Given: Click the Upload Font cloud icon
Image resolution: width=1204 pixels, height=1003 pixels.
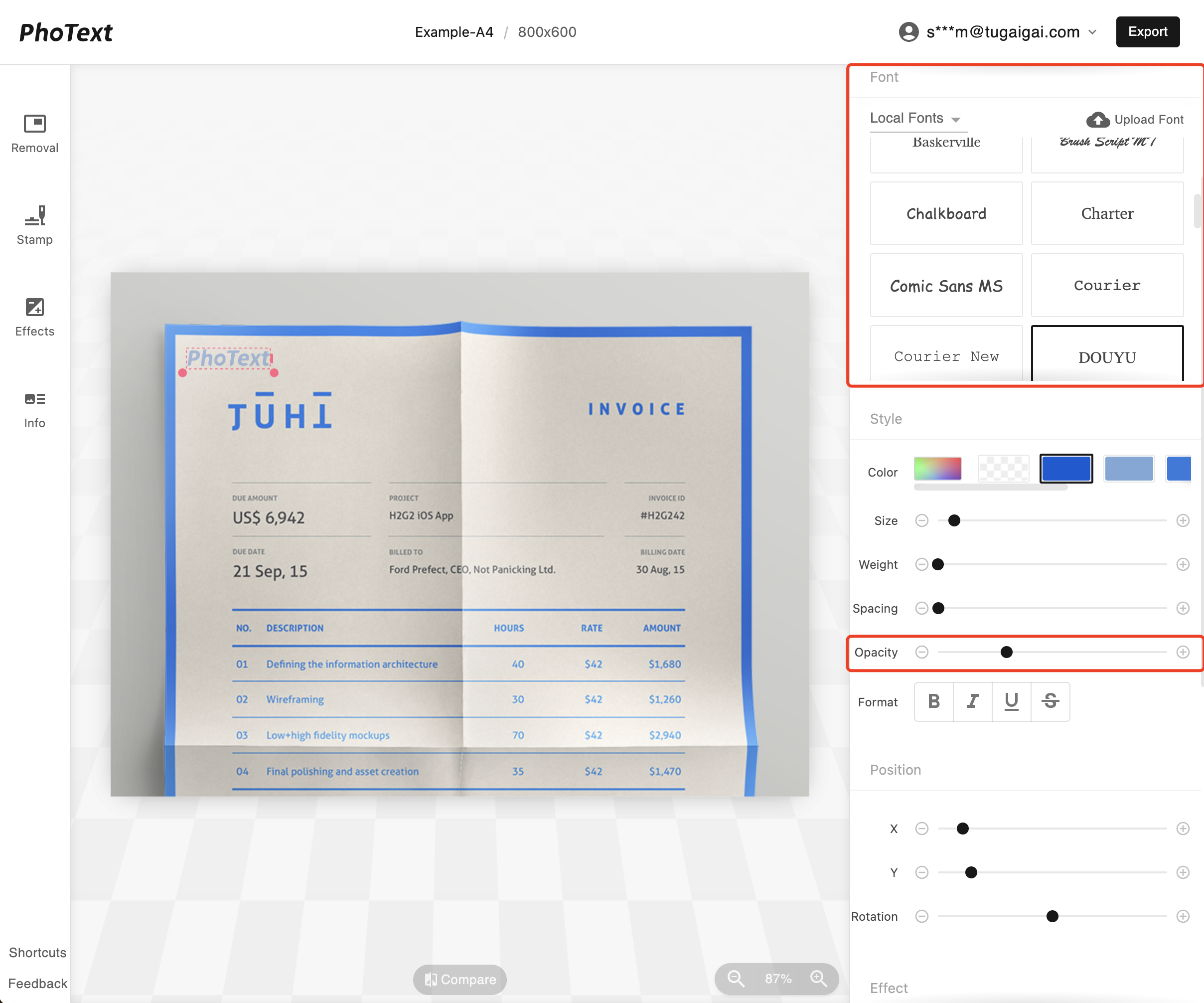Looking at the screenshot, I should point(1097,119).
